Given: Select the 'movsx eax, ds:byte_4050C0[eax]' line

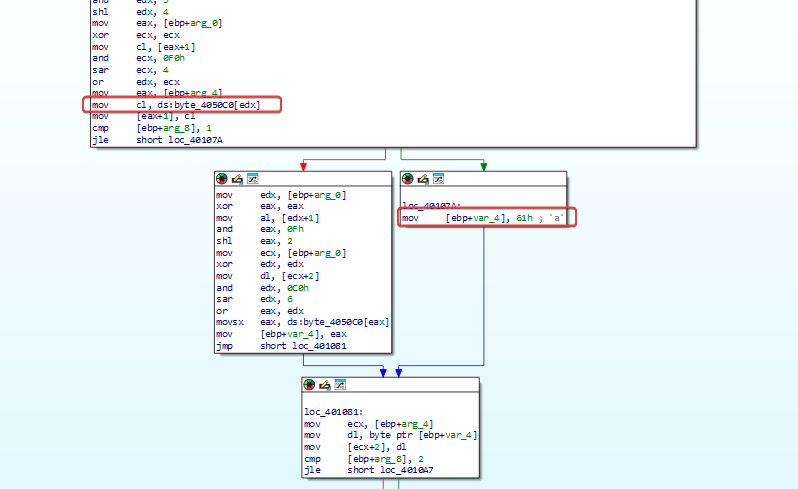Looking at the screenshot, I should coord(303,322).
